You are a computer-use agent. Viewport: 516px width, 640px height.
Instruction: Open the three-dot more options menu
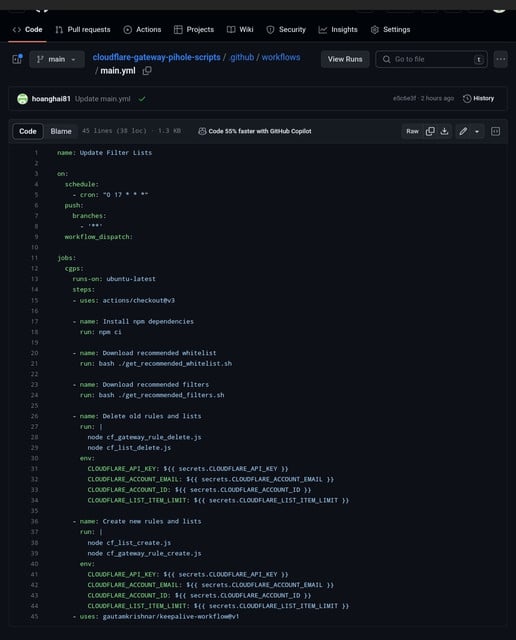(x=501, y=59)
